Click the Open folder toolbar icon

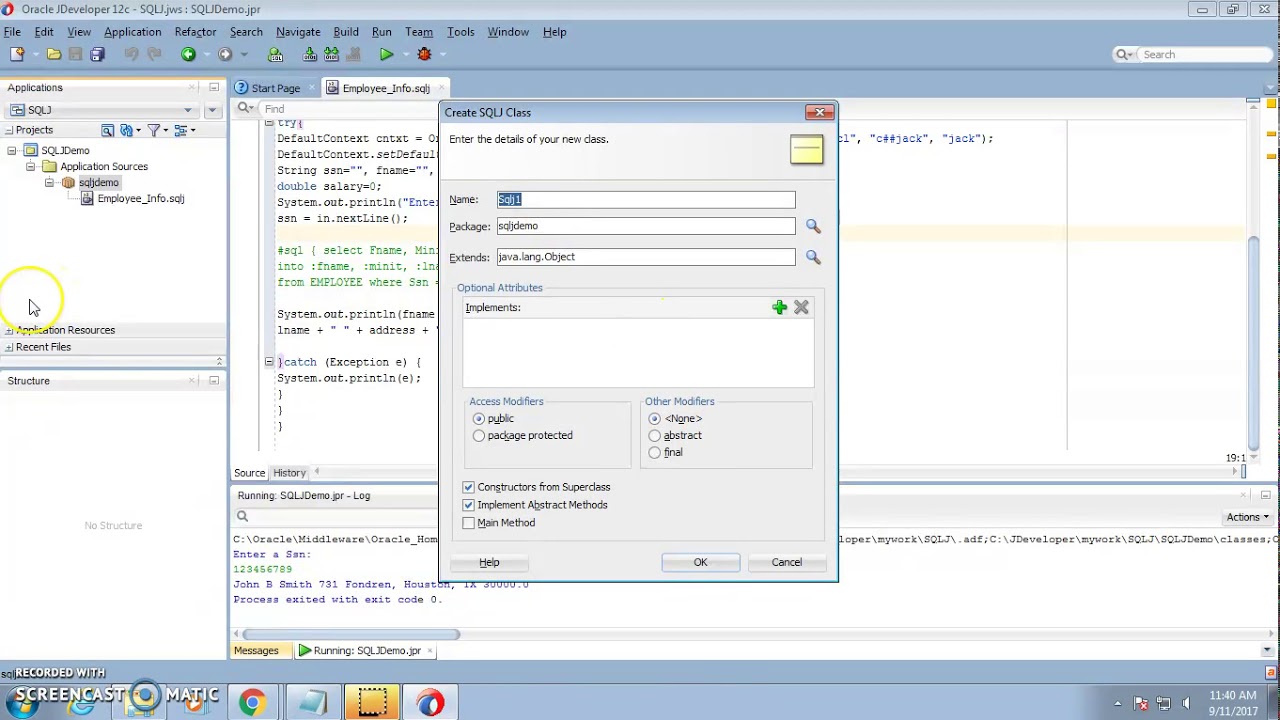(x=54, y=54)
